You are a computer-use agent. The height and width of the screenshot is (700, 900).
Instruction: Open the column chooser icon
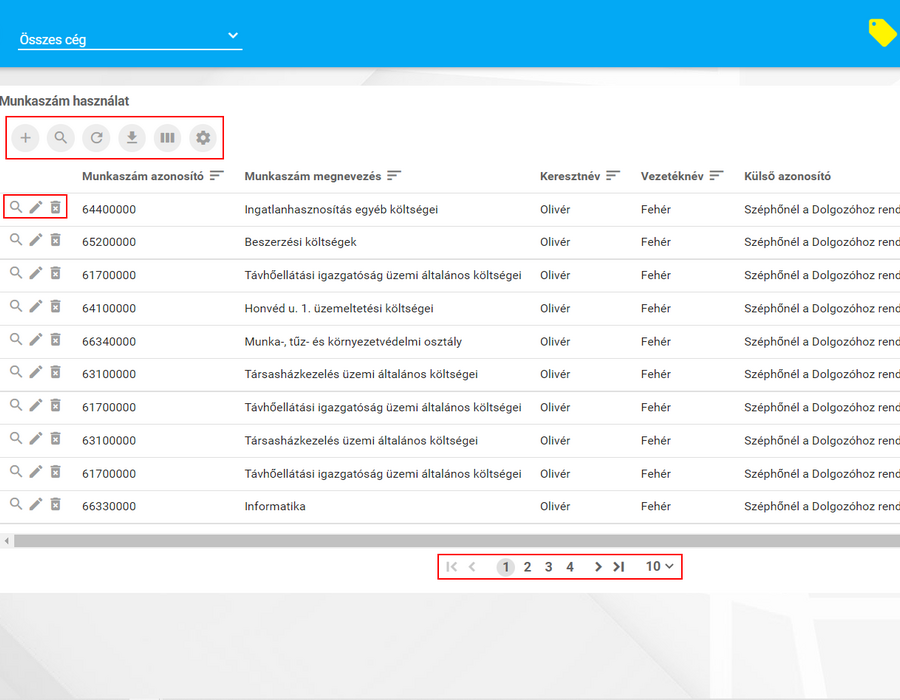point(168,138)
